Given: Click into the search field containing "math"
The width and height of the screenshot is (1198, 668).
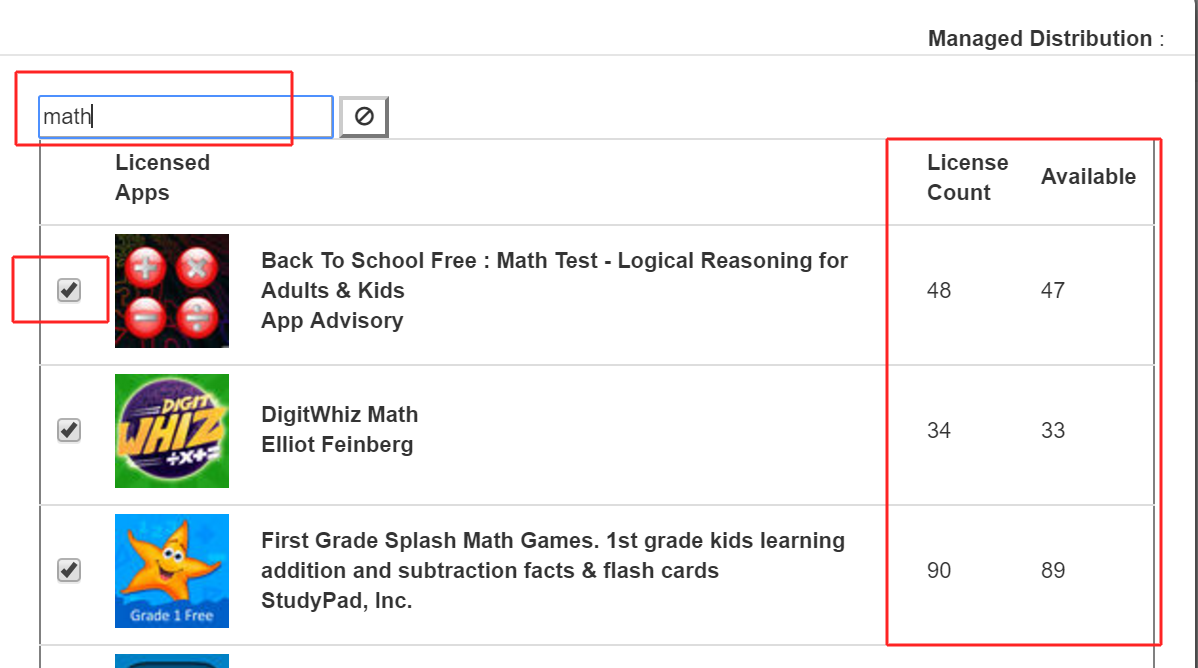Looking at the screenshot, I should 185,117.
